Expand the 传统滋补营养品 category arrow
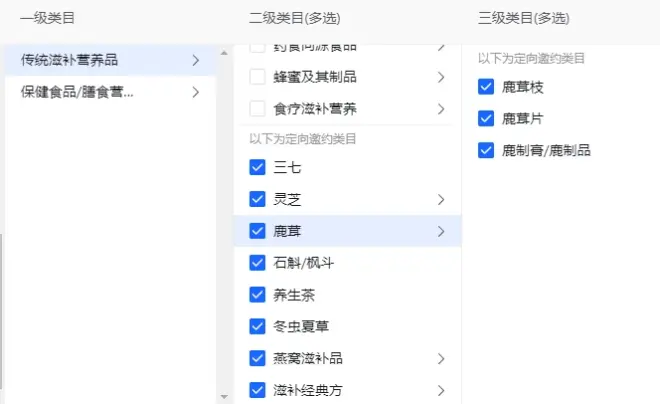 [x=195, y=60]
